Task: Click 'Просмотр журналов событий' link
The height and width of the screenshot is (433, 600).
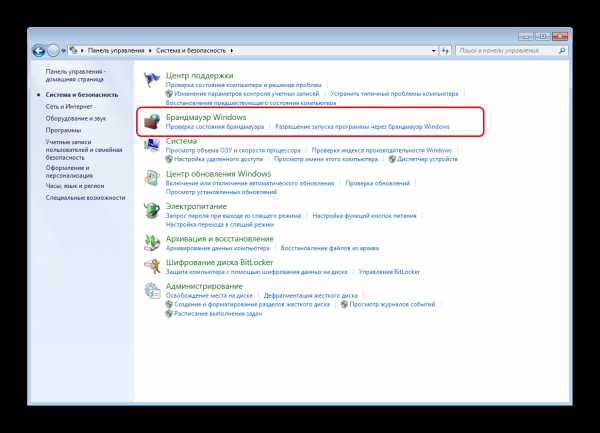Action: click(392, 304)
